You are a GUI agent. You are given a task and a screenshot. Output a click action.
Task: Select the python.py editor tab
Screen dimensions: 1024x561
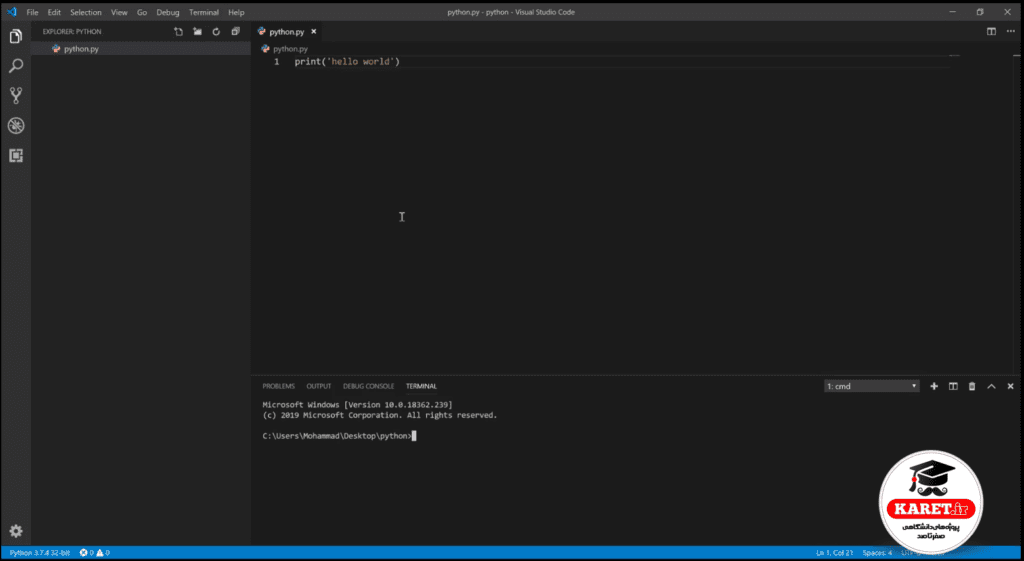tap(287, 31)
